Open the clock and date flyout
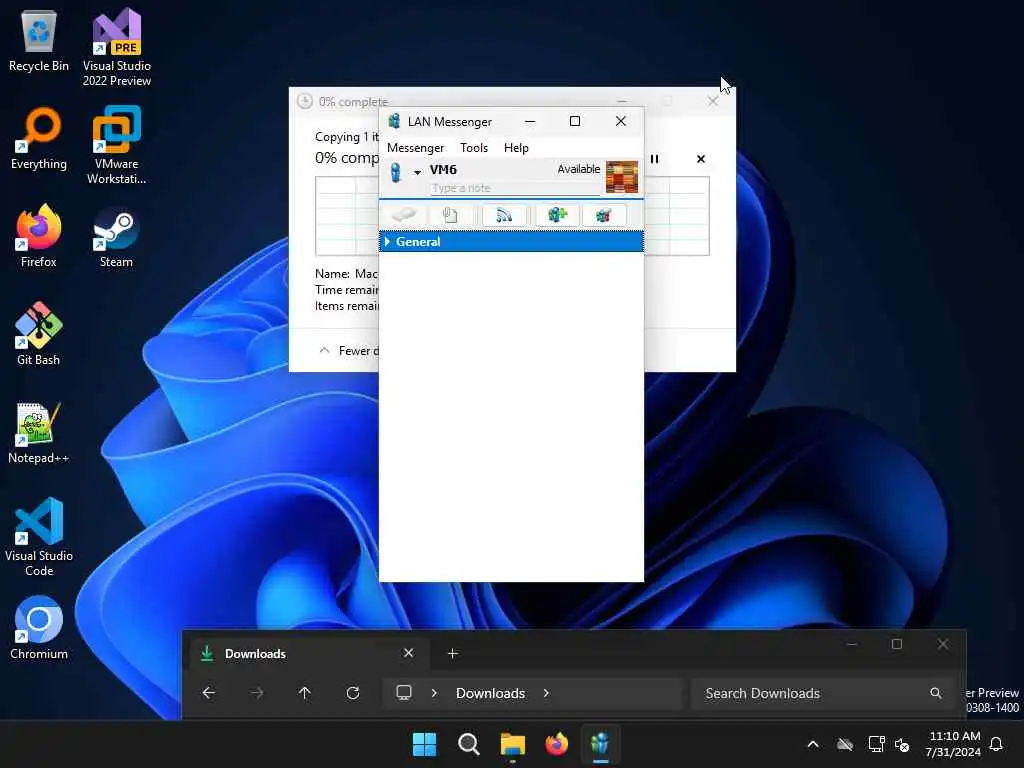Screen dimensions: 1024x768 [953, 744]
